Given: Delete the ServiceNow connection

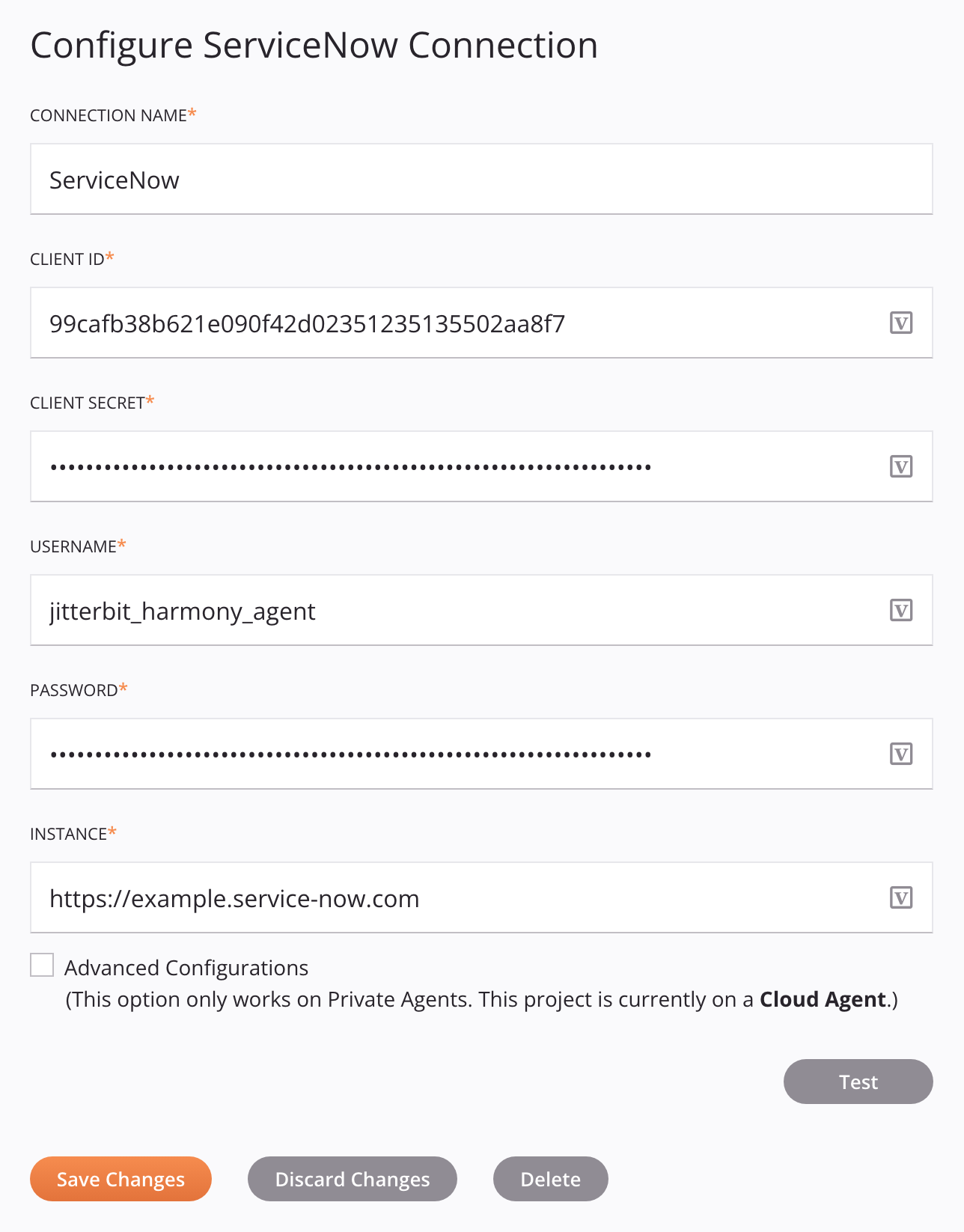Looking at the screenshot, I should point(550,1179).
